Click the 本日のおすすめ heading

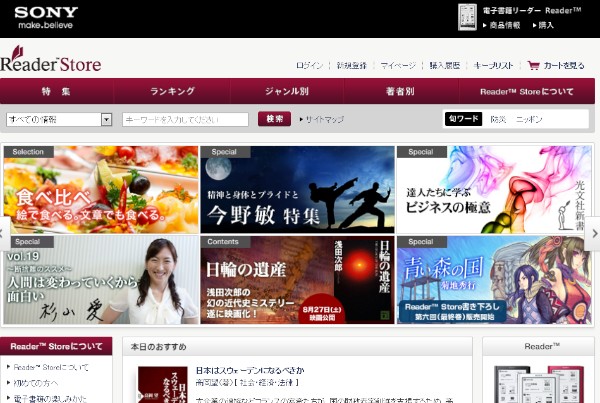(158, 347)
